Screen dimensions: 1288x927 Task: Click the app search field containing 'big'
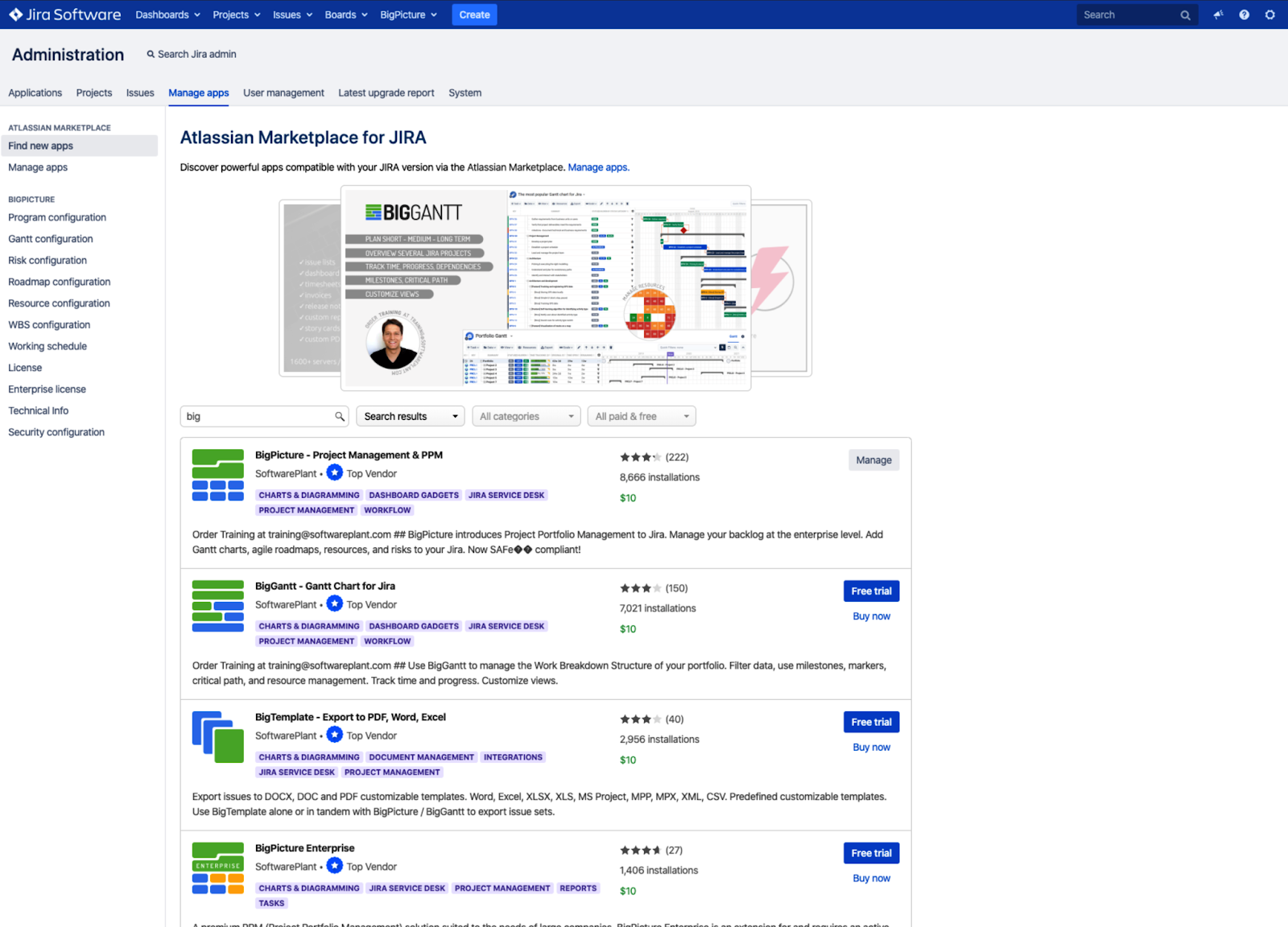tap(264, 416)
